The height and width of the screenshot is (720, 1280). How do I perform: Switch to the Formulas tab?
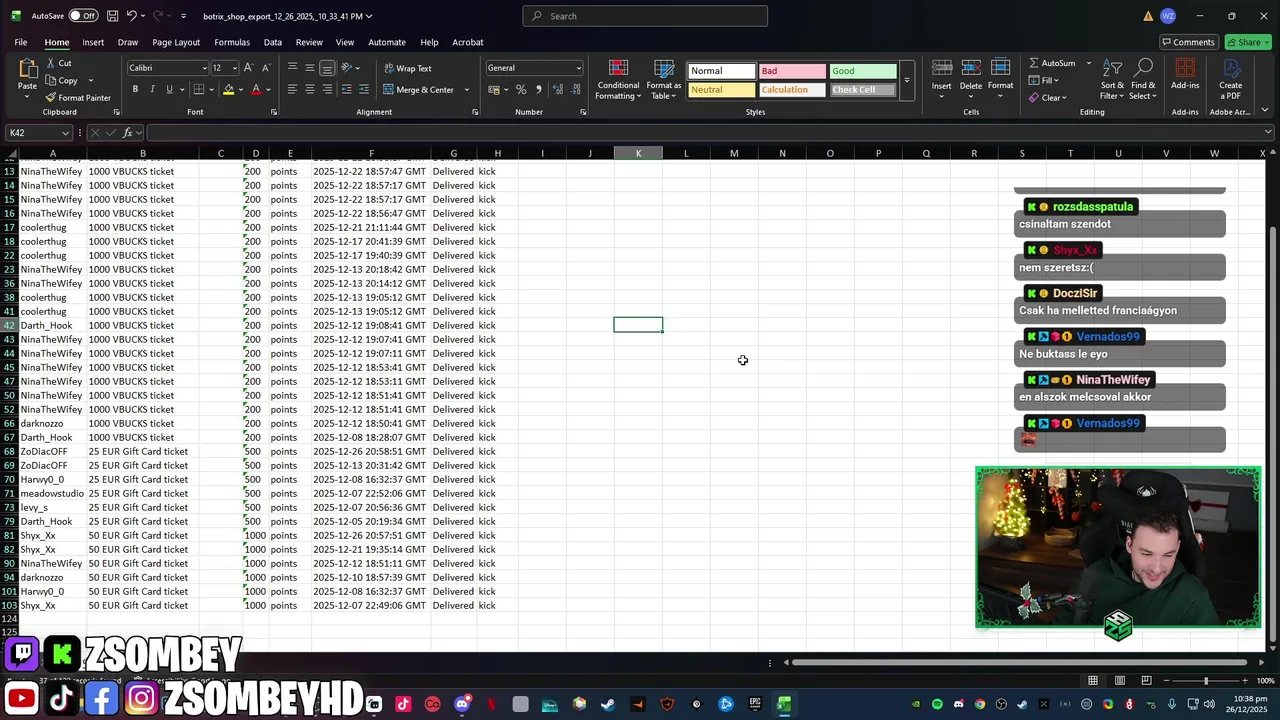pyautogui.click(x=232, y=42)
